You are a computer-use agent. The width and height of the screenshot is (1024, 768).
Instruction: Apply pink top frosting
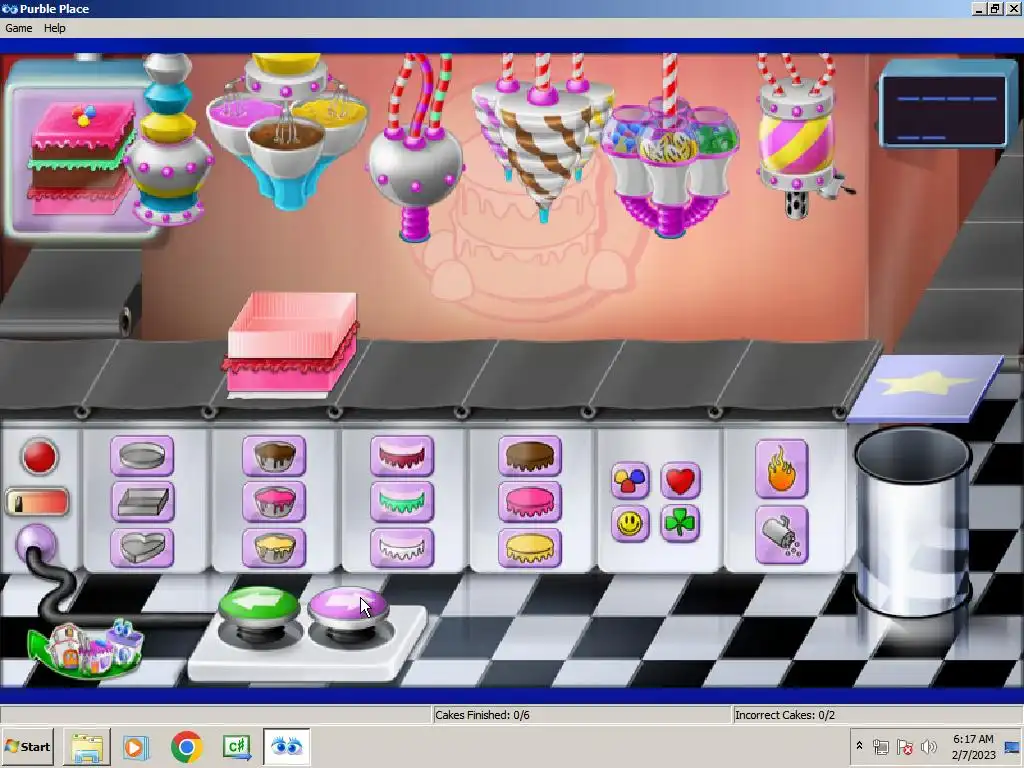pyautogui.click(x=530, y=502)
